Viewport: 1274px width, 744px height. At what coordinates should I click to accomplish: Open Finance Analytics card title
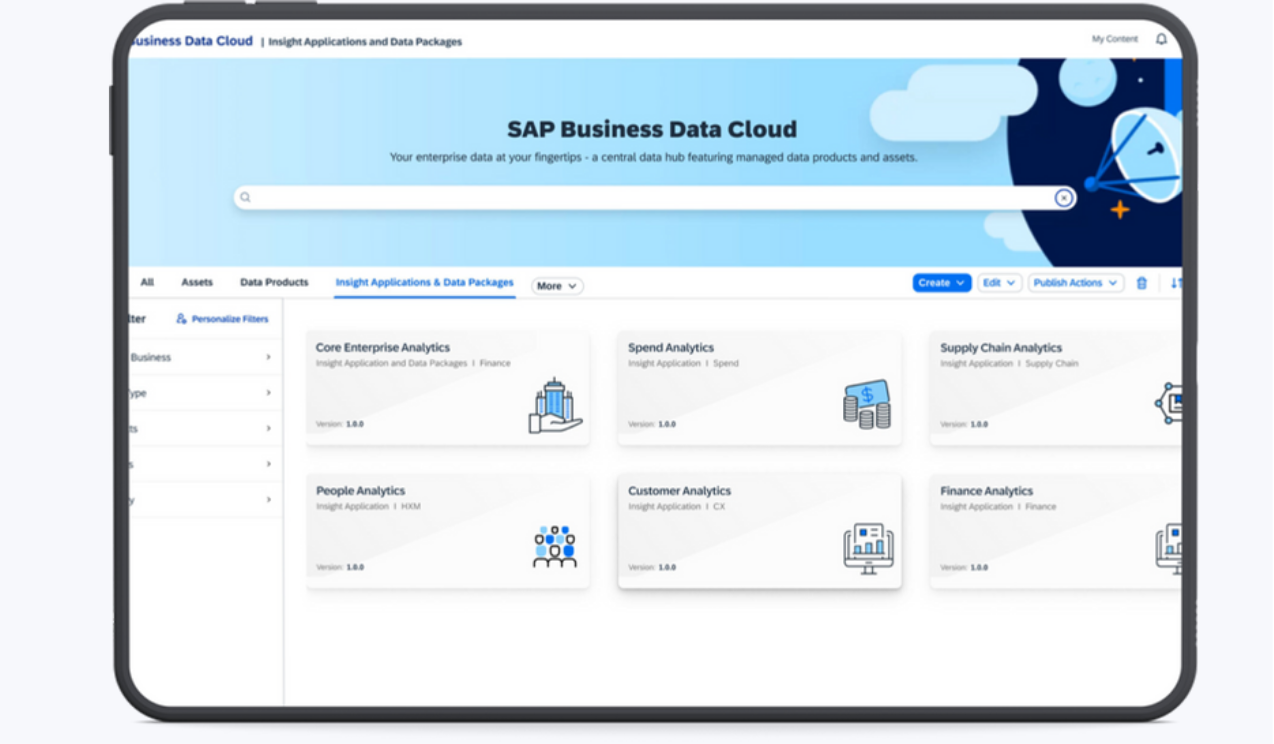pos(986,491)
